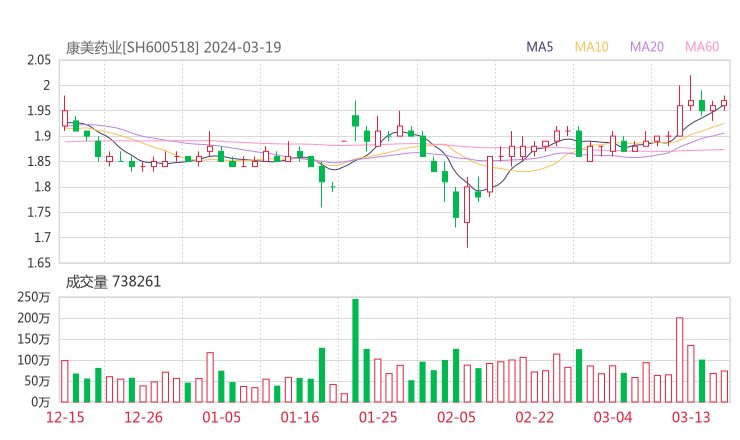The height and width of the screenshot is (440, 740).
Task: Click the MA60 legend label
Action: (702, 47)
